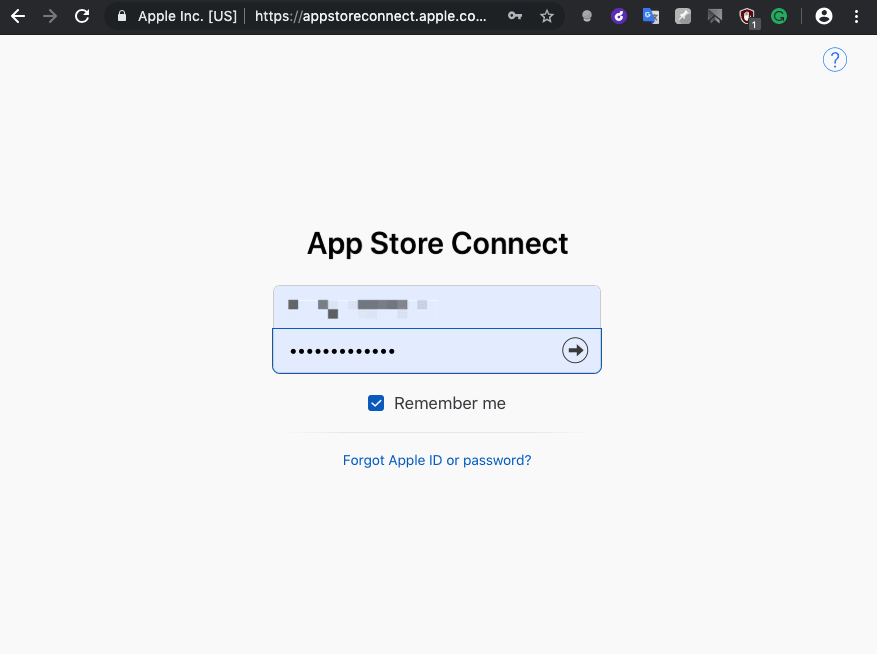Click the dark gray flag-shaped extension icon

(x=715, y=16)
